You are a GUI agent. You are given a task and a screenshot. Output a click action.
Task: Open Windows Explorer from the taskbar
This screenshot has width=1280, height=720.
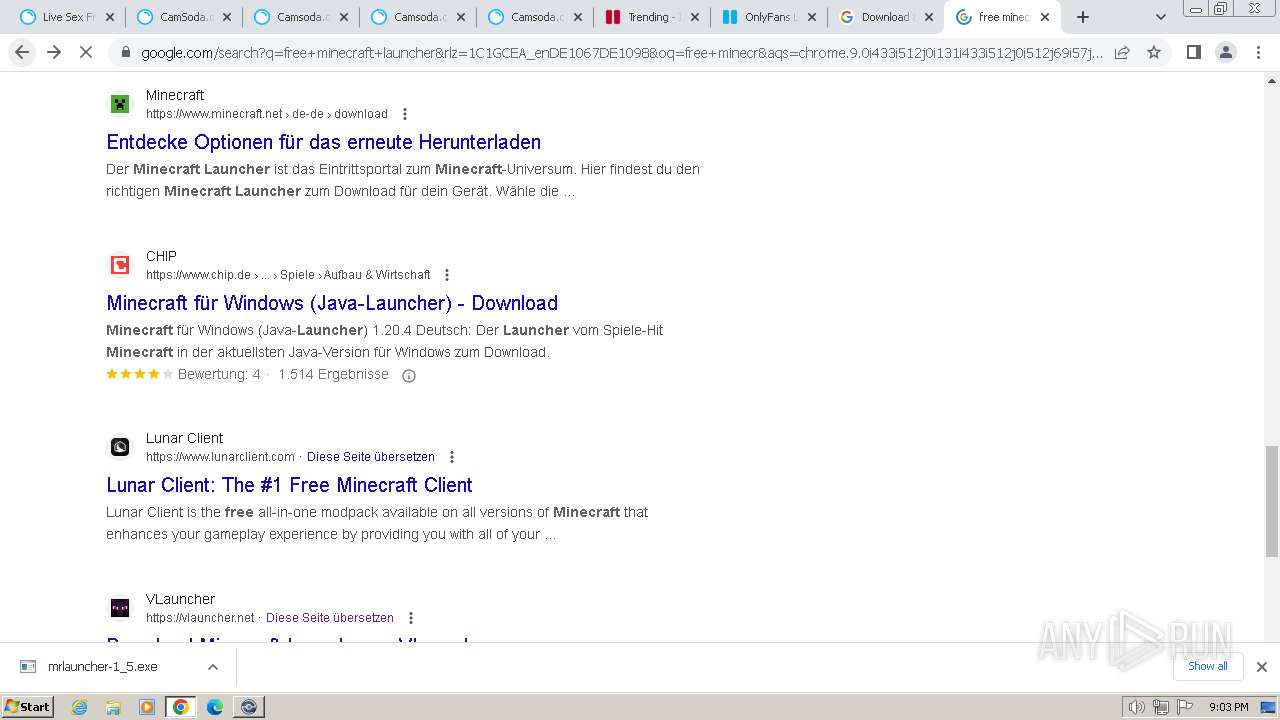pyautogui.click(x=113, y=707)
